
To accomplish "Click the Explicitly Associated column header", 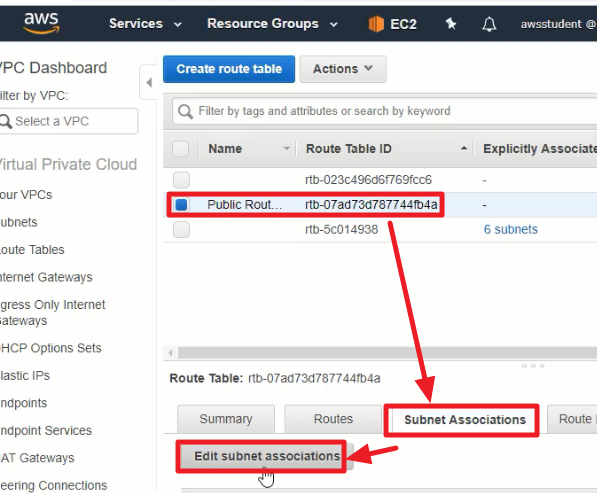I will pyautogui.click(x=540, y=148).
